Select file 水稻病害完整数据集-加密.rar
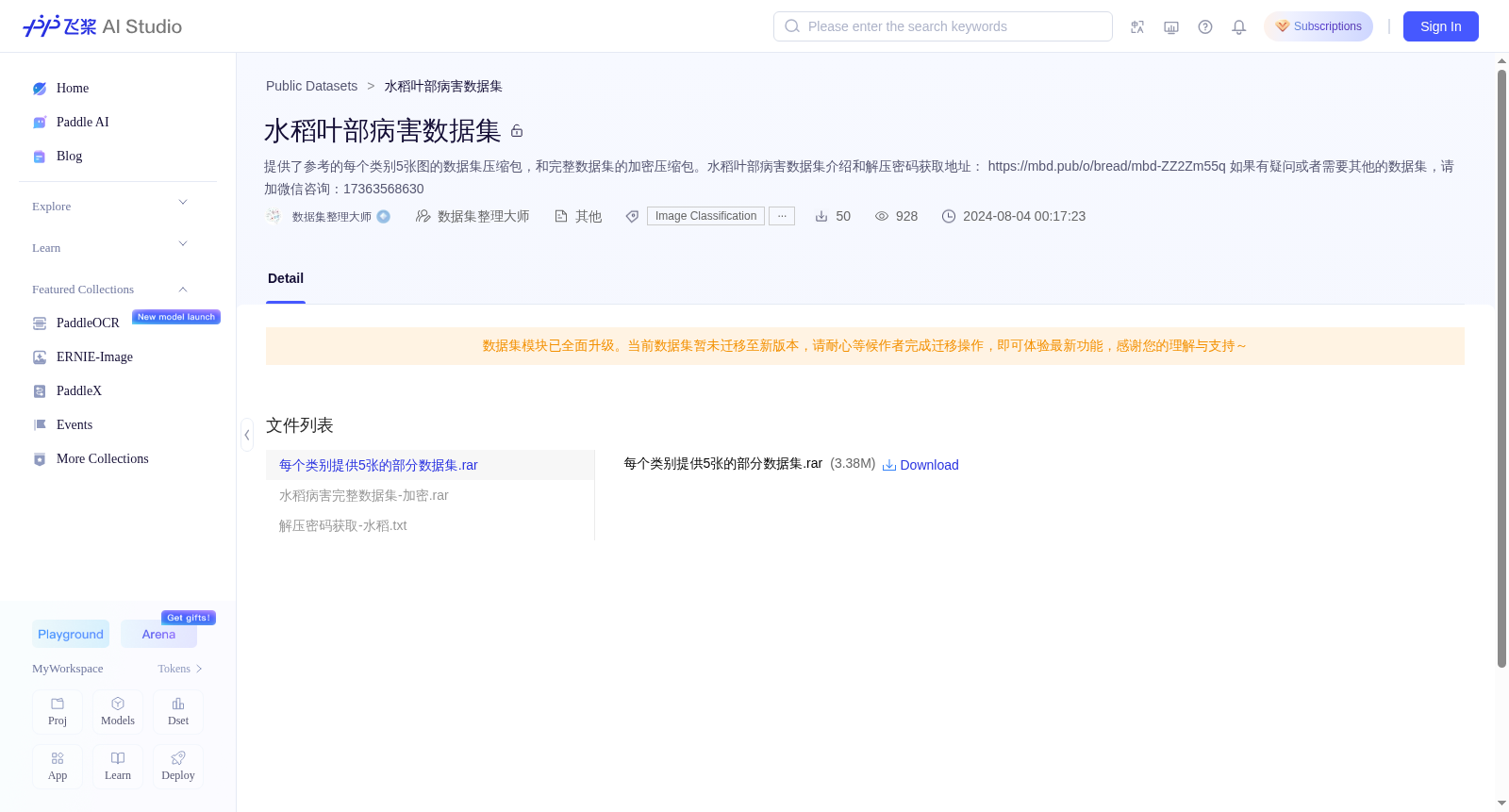 pyautogui.click(x=430, y=495)
